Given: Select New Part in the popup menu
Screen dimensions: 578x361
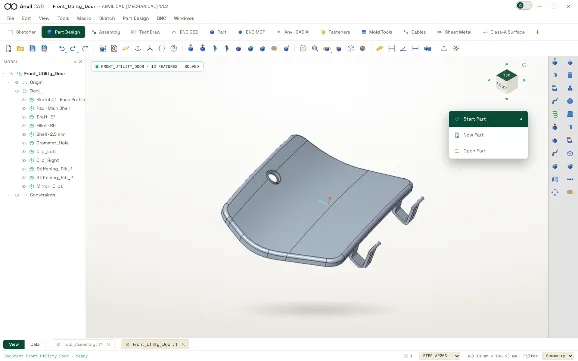Looking at the screenshot, I should [x=488, y=135].
